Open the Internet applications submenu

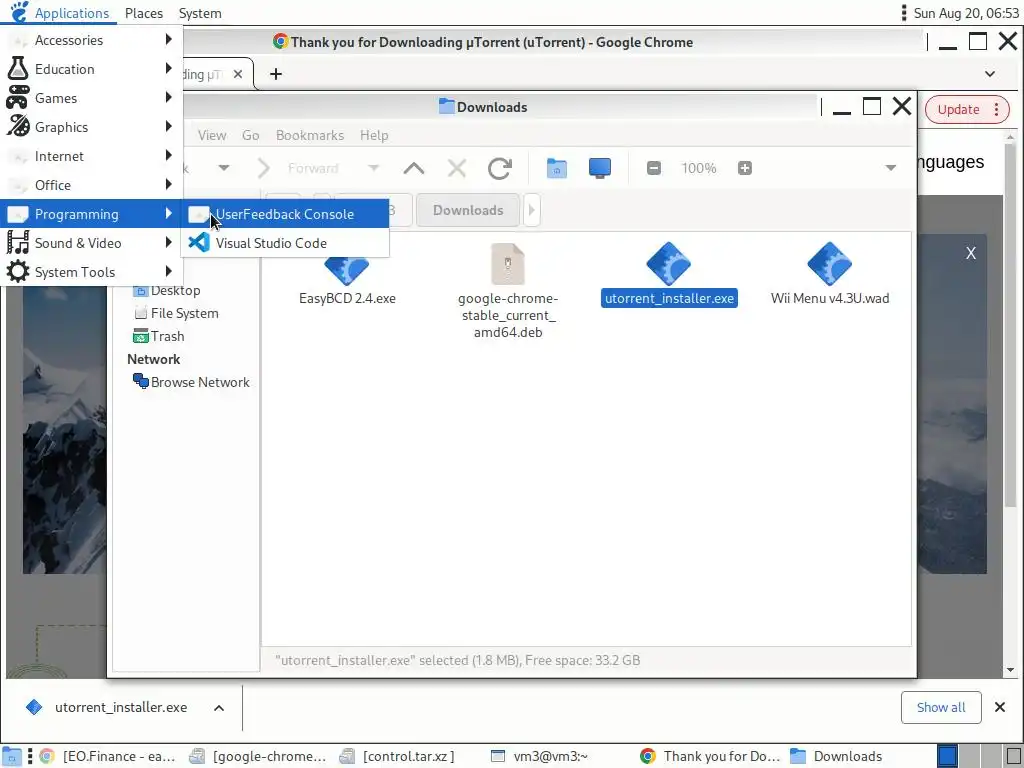[91, 156]
